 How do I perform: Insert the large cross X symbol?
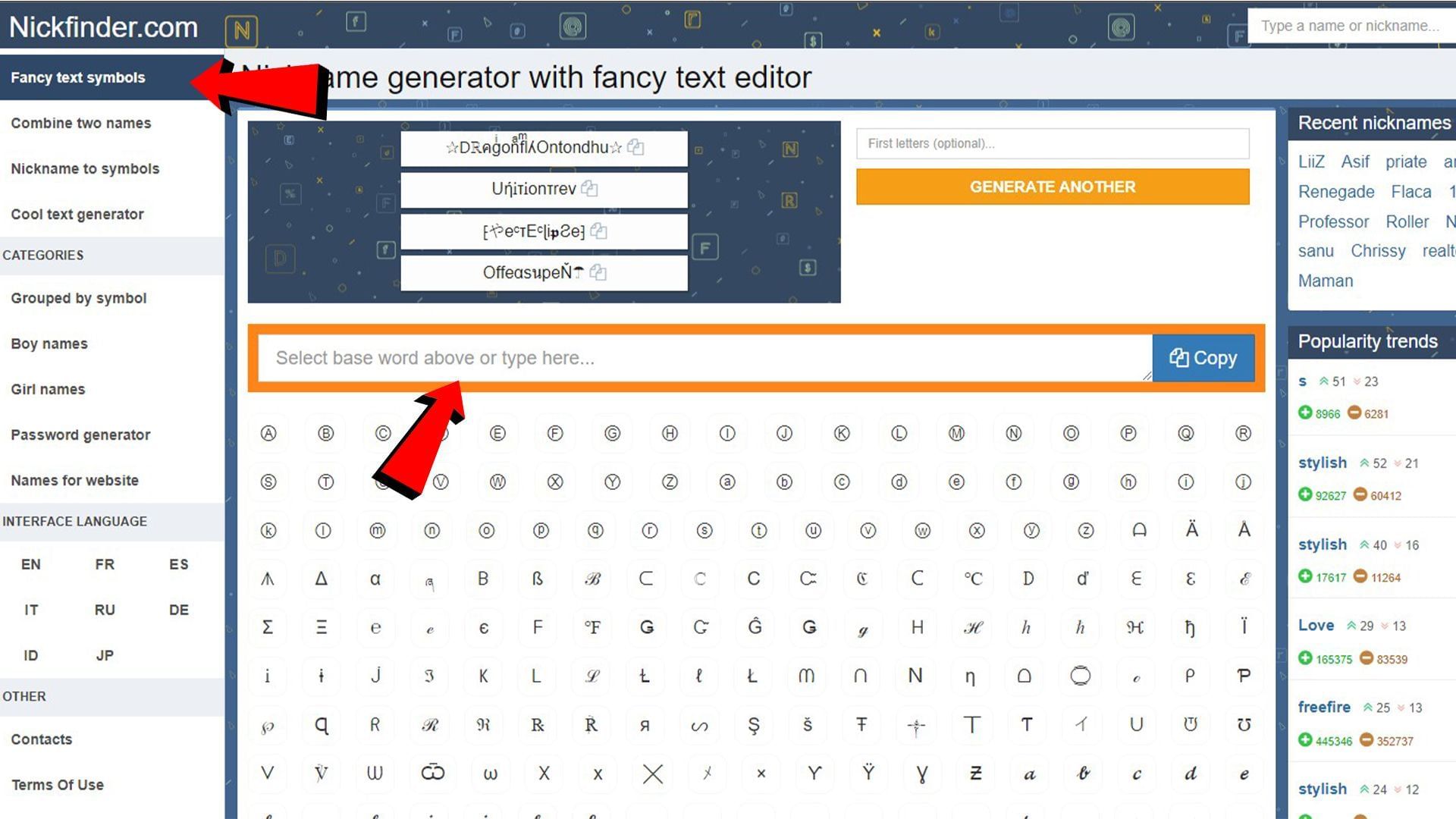[x=652, y=773]
